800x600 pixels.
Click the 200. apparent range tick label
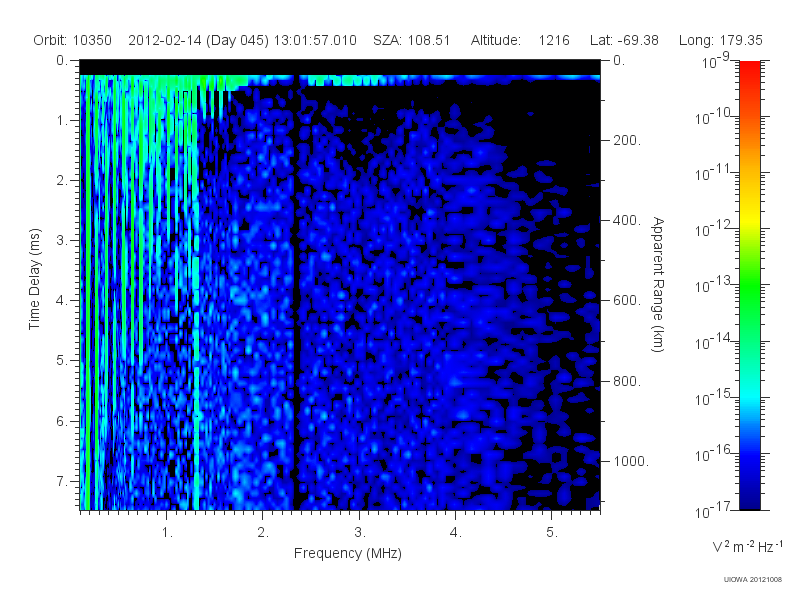pos(627,140)
